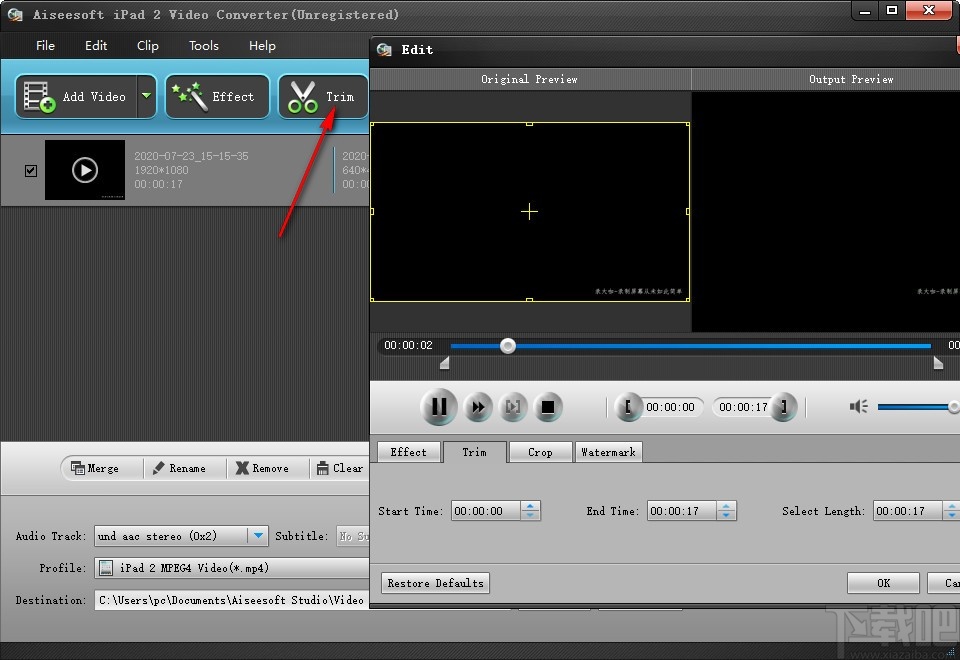Screen dimensions: 960x660
Task: Click the Clear button
Action: pos(340,468)
